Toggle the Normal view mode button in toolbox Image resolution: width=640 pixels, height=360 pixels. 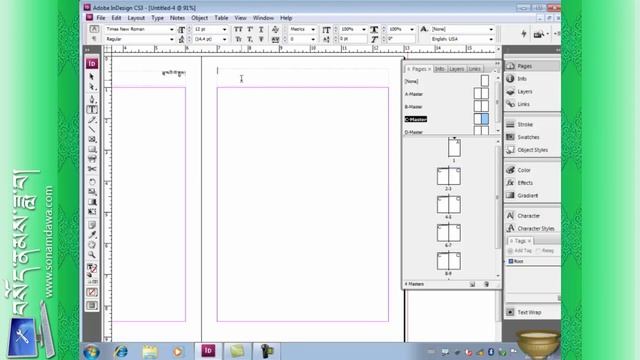[92, 306]
